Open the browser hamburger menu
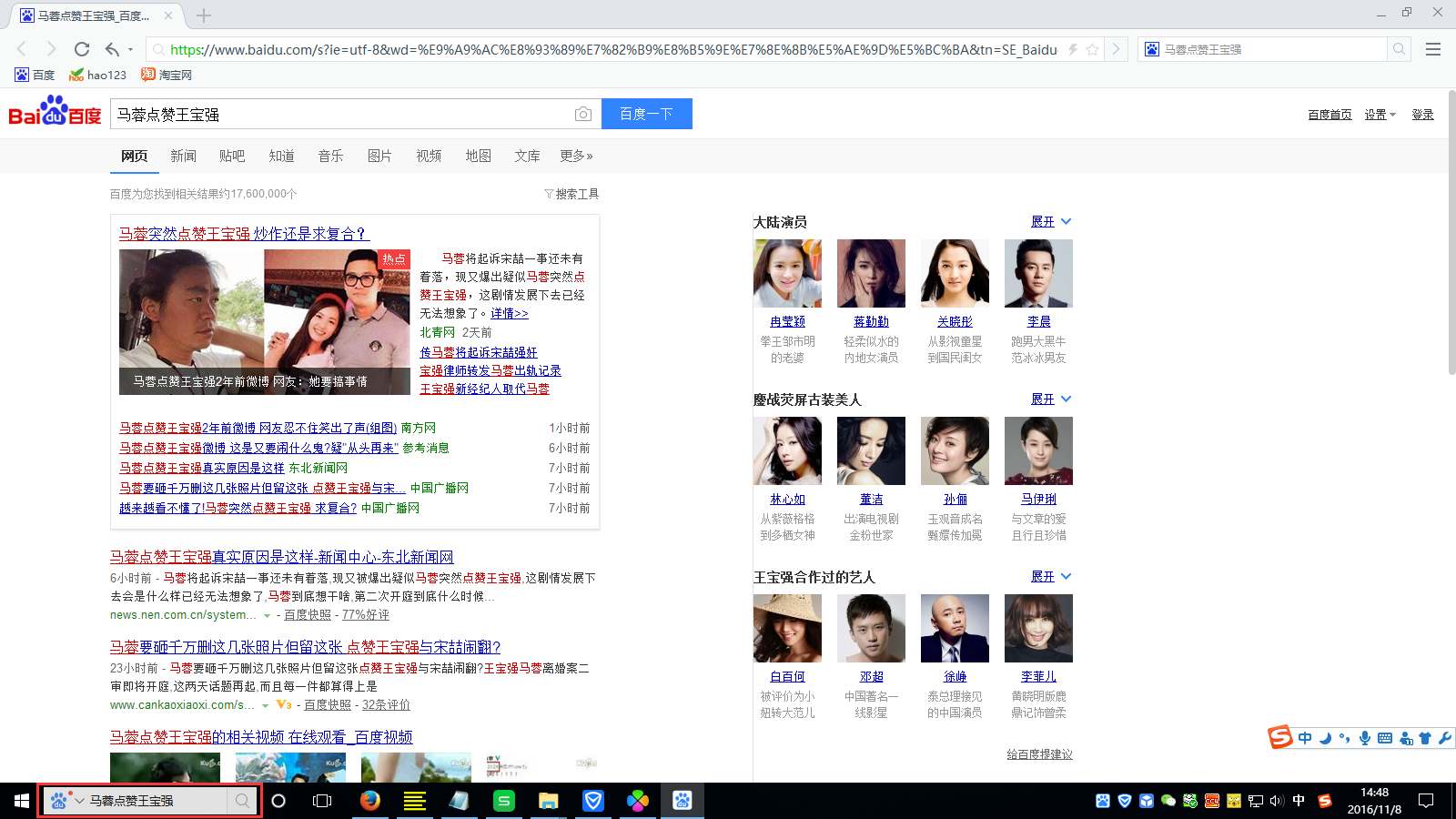1456x819 pixels. point(1433,49)
